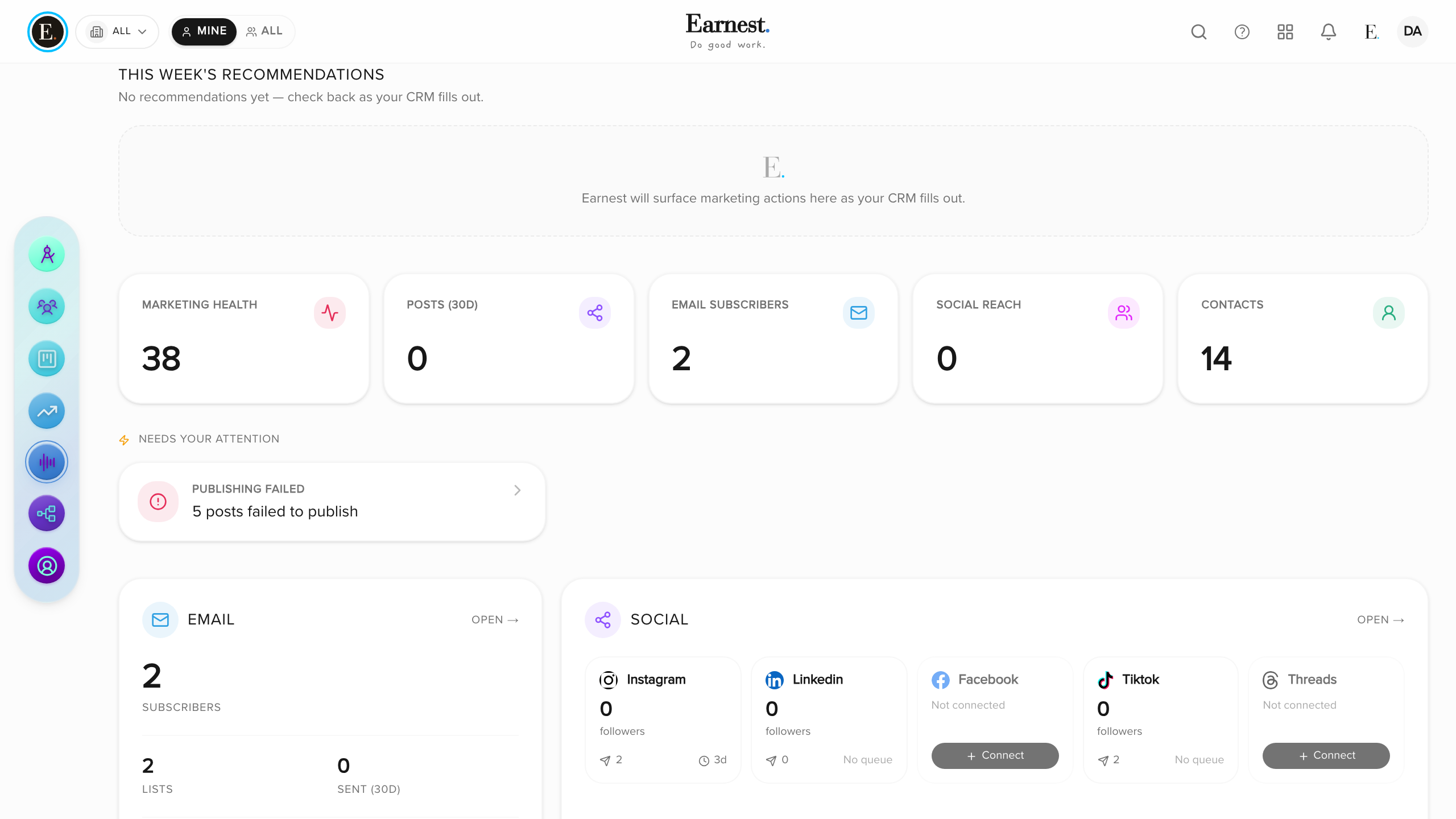Click the Threads logo icon

pos(1271,680)
